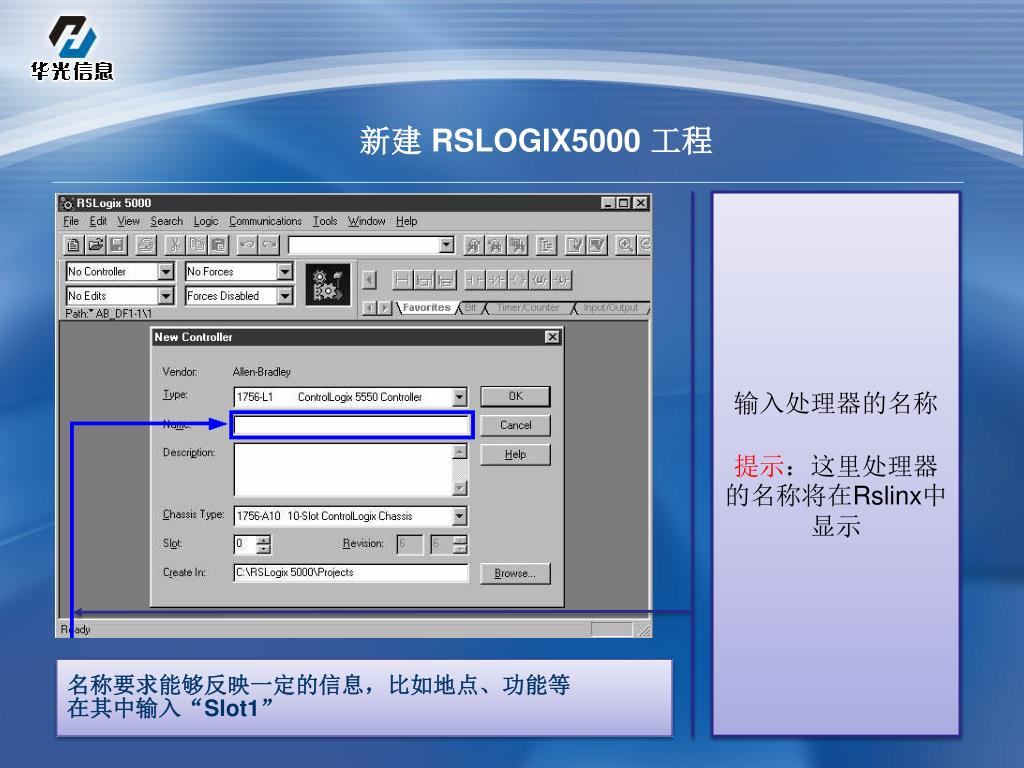Click the Help button in New Controller dialog
Viewport: 1024px width, 768px height.
(x=515, y=455)
